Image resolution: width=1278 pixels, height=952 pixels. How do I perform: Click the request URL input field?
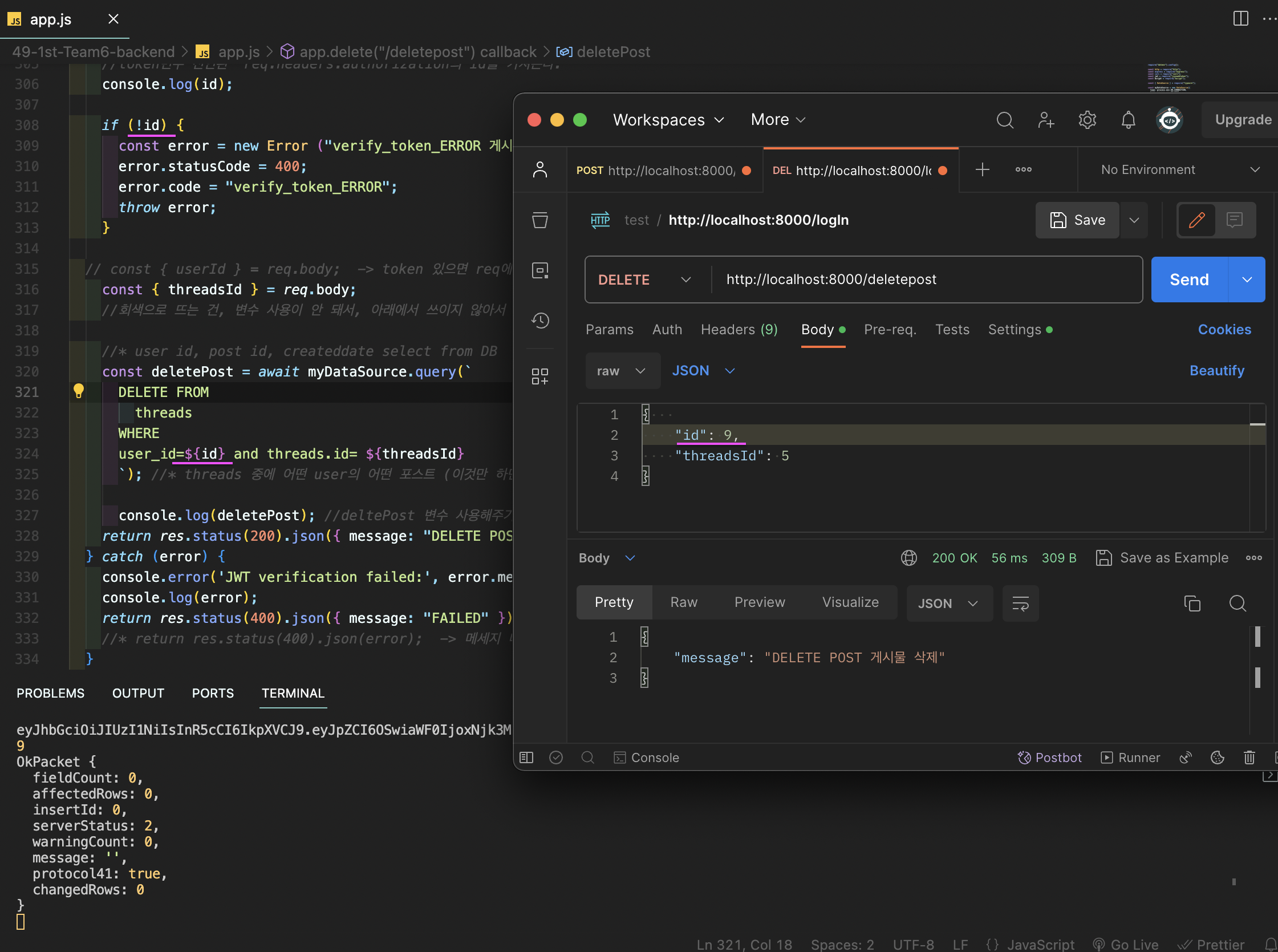point(922,279)
